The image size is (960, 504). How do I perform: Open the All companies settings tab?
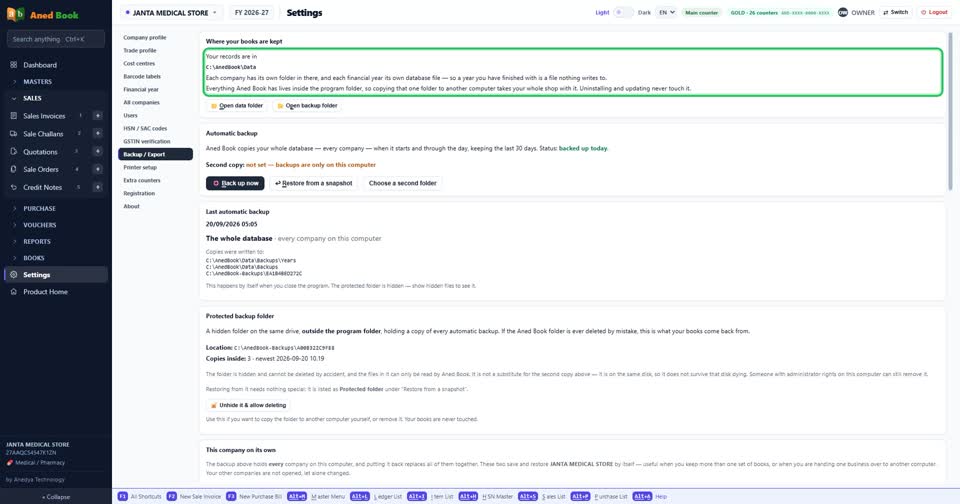click(155, 102)
